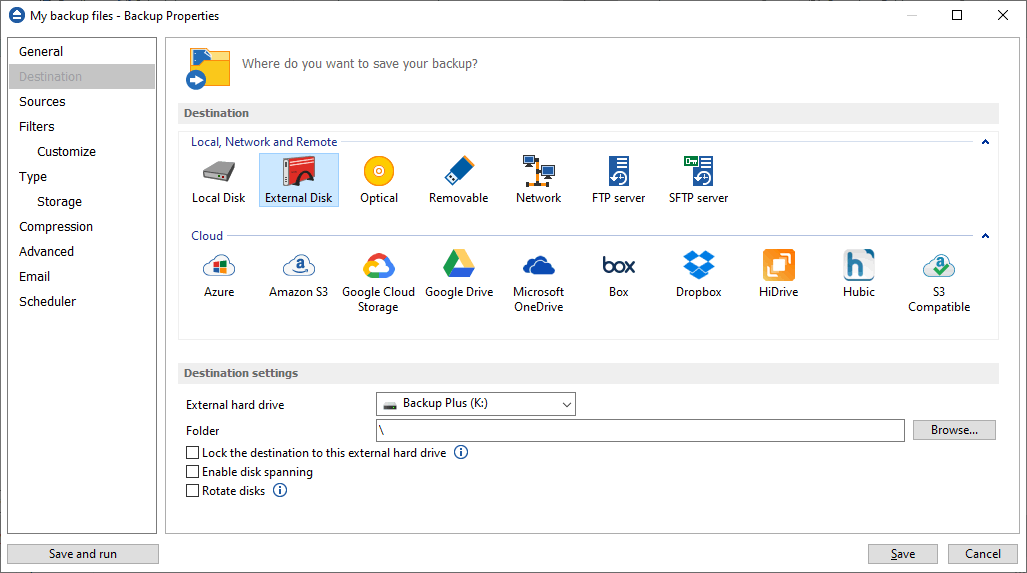Select S3 Compatible destination
The image size is (1027, 573).
click(x=939, y=282)
